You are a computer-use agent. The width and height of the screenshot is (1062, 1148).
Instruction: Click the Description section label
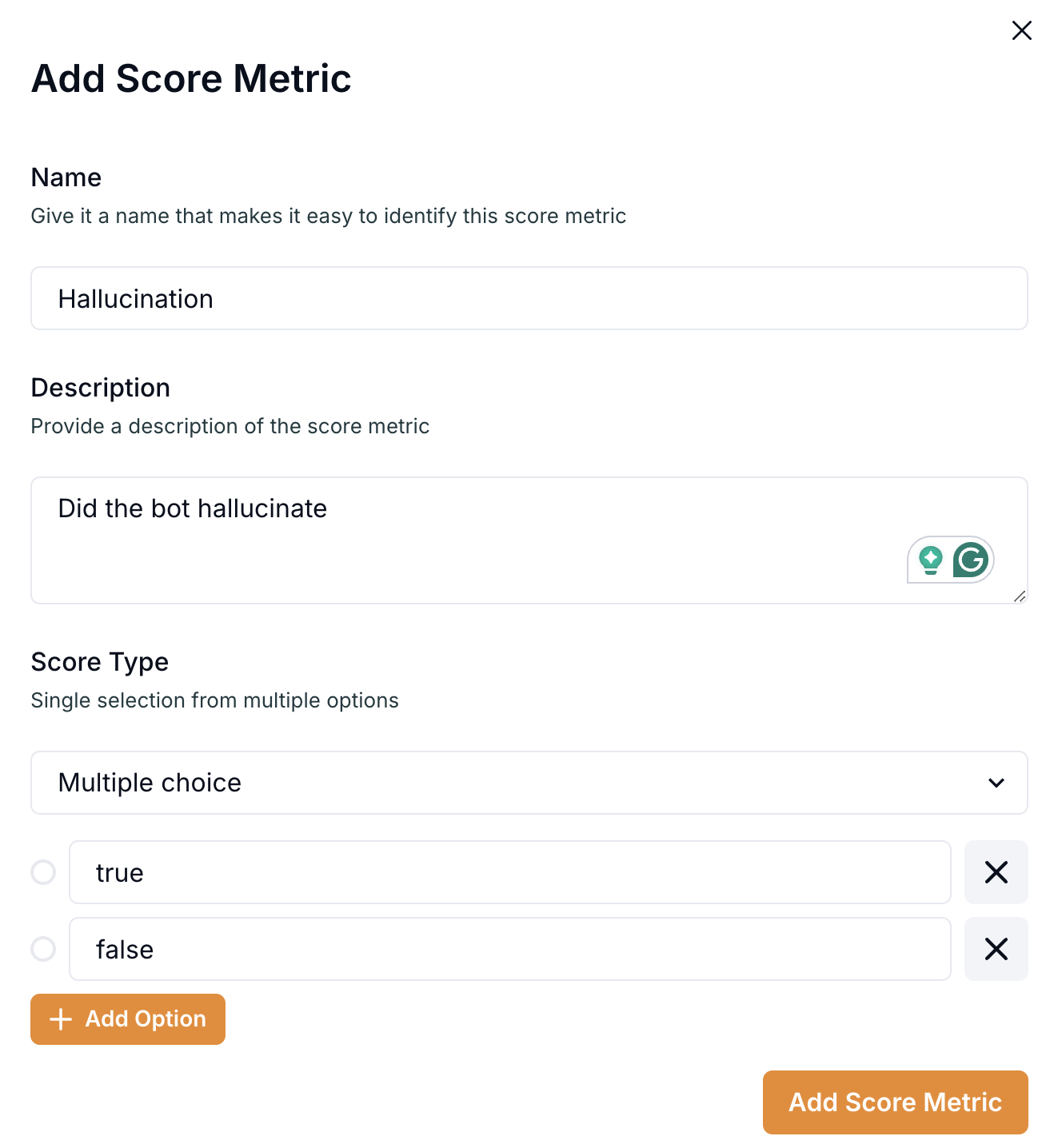pos(101,388)
